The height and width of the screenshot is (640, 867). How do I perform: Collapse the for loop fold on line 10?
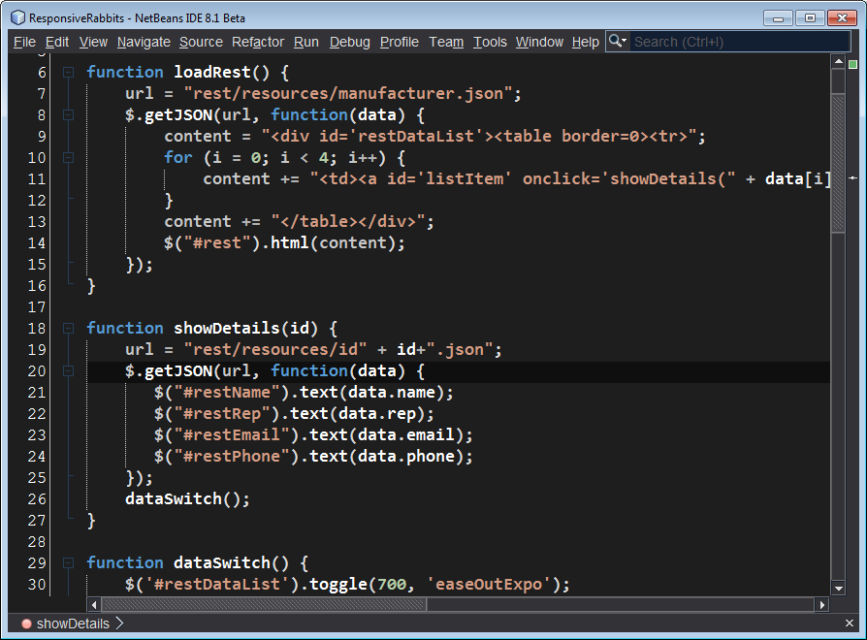click(x=67, y=158)
